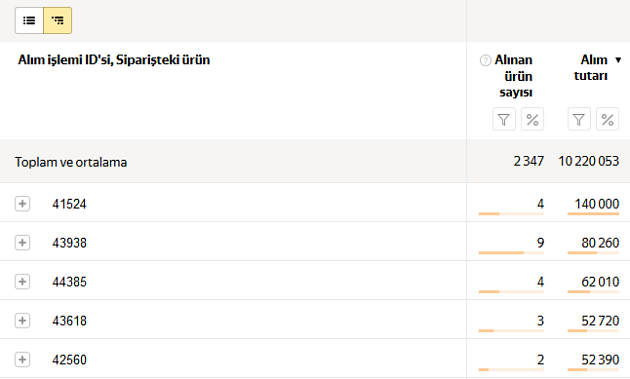Click the Alınan ürün sayısı header

pos(513,76)
